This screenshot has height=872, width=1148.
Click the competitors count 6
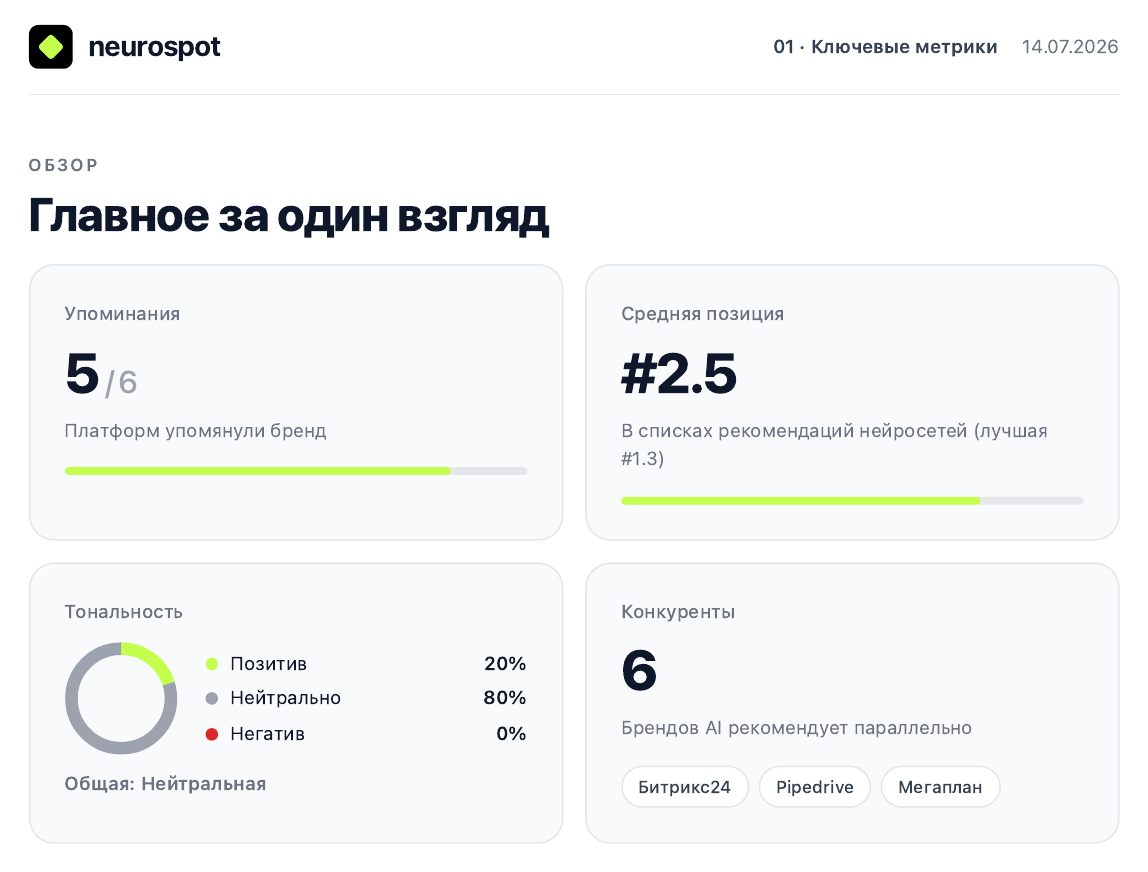click(639, 671)
